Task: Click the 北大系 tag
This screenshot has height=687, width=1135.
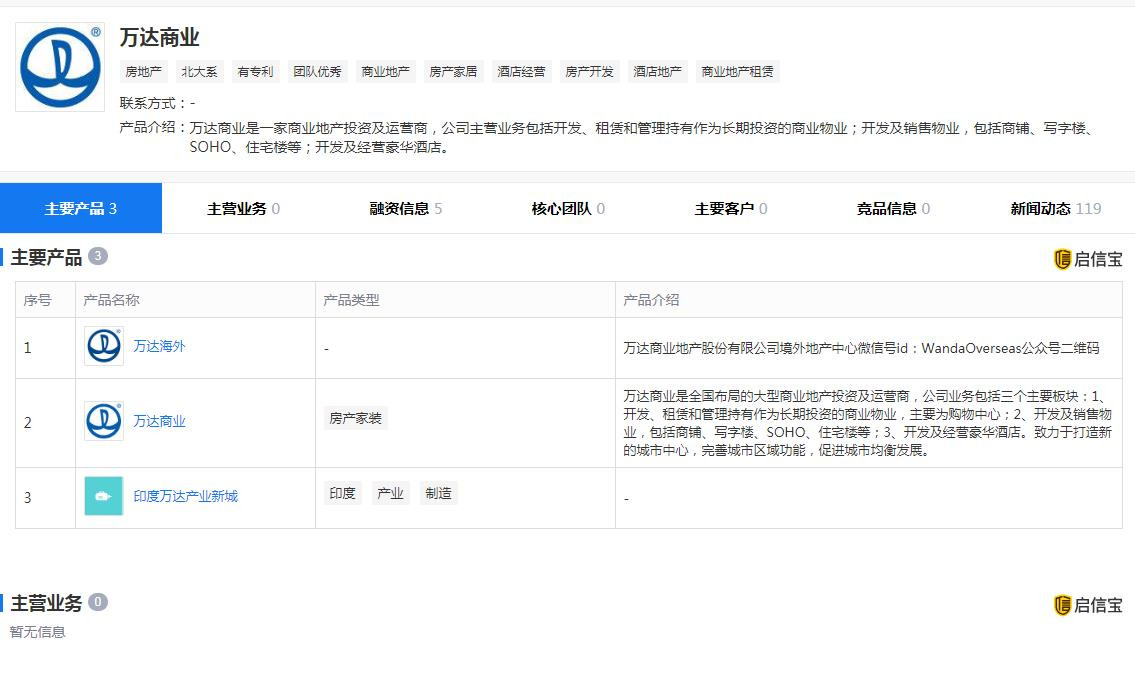Action: (199, 72)
